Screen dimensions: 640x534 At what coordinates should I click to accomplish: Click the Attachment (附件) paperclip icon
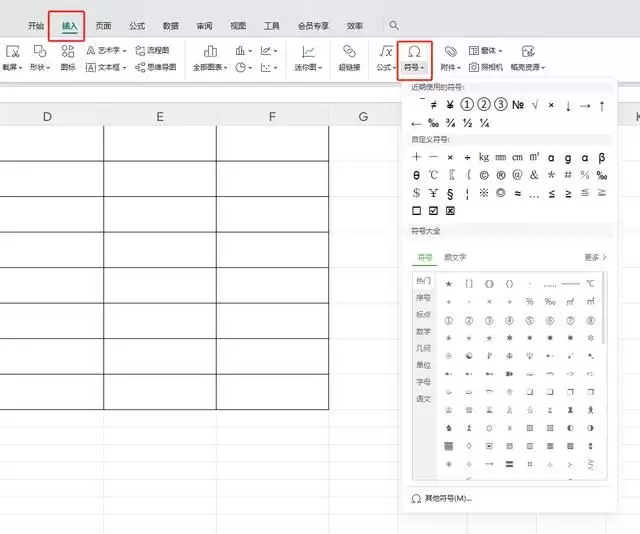(x=451, y=51)
